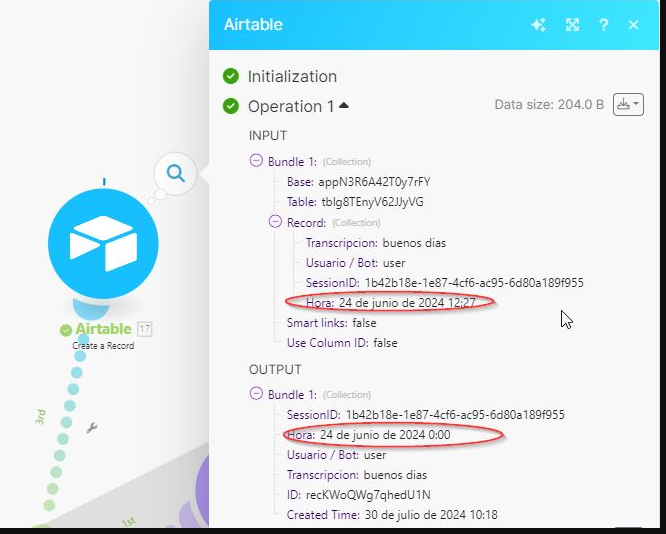Expand the Airtable panel to full screen
The width and height of the screenshot is (666, 534).
(x=572, y=25)
